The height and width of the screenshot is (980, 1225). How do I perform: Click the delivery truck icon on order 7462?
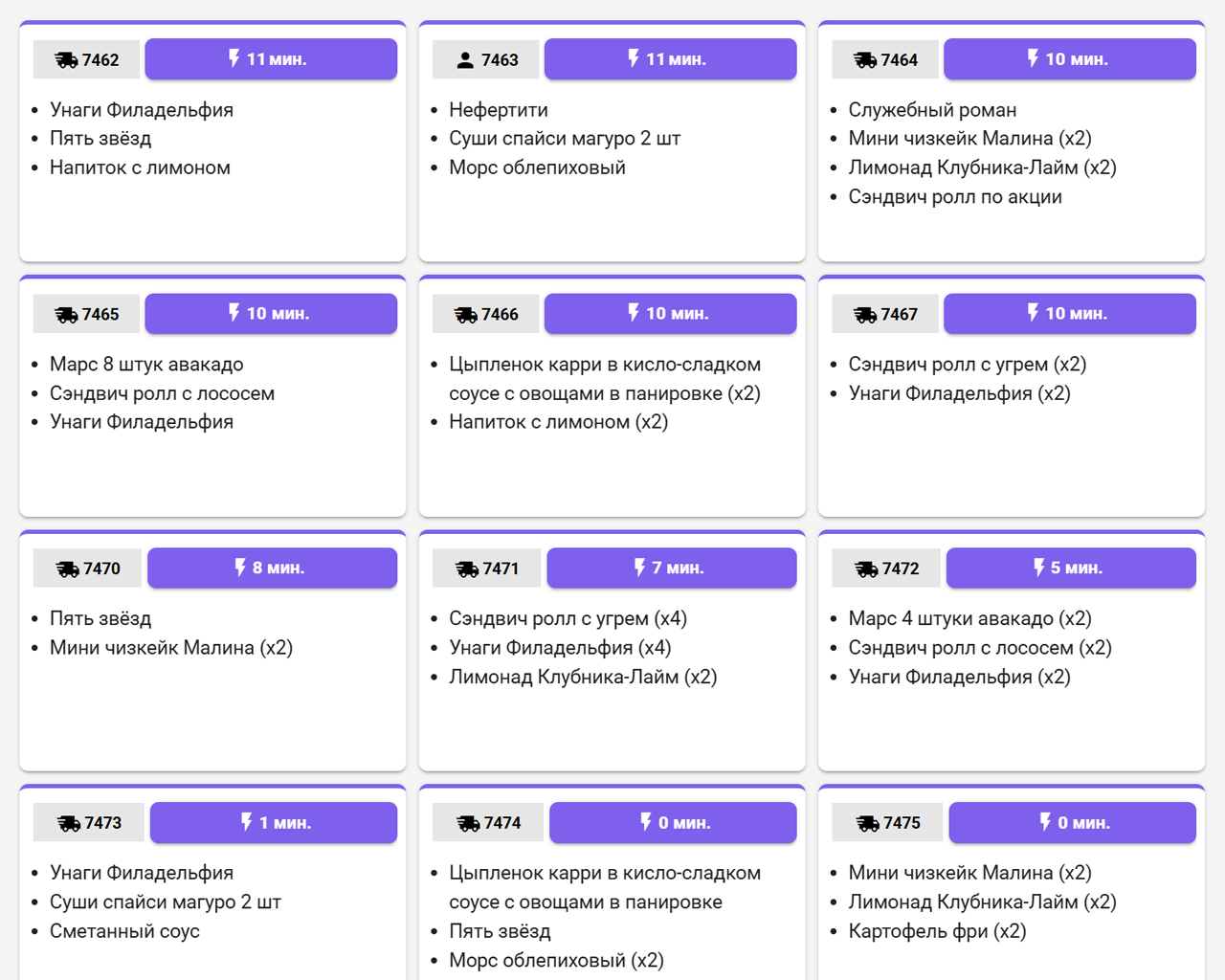pyautogui.click(x=66, y=60)
